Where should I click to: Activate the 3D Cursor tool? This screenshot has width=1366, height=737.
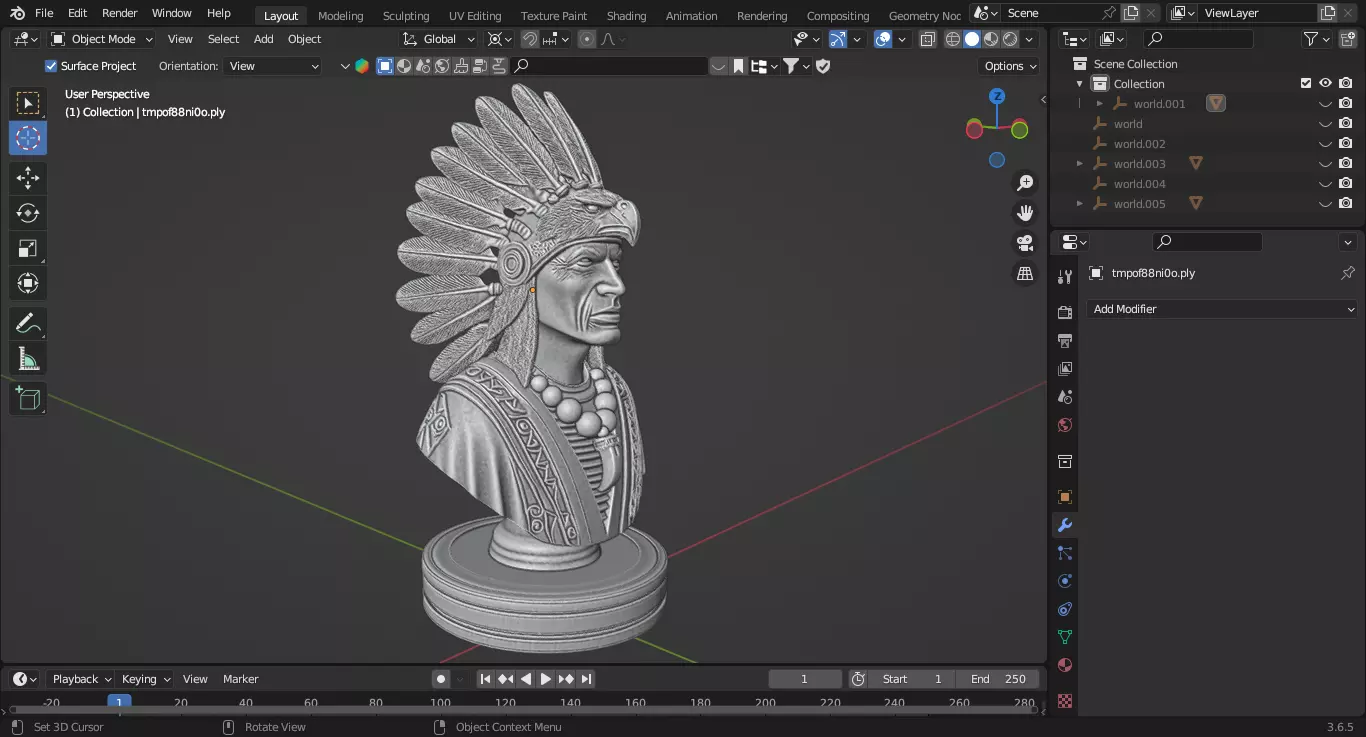coord(28,138)
